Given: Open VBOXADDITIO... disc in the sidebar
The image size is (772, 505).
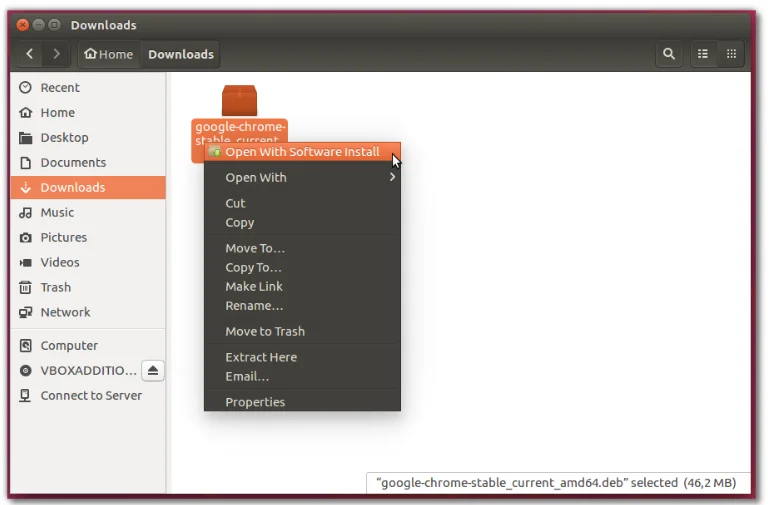Looking at the screenshot, I should coord(78,371).
